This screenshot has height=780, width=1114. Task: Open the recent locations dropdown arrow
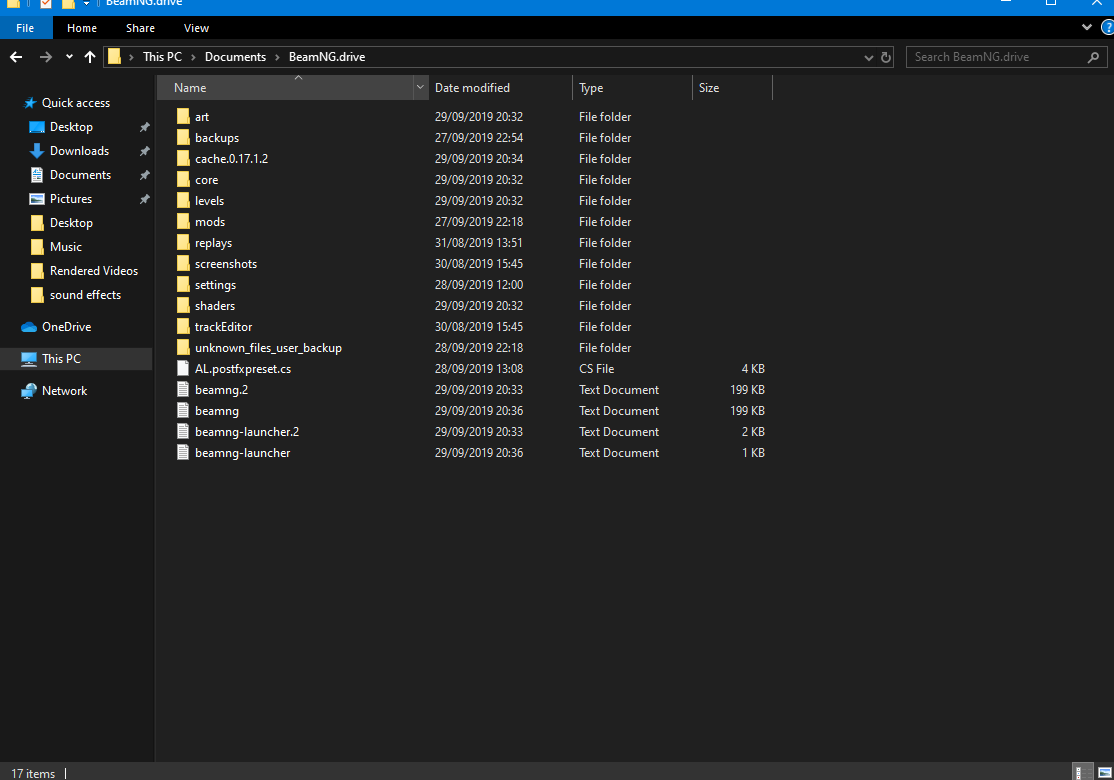pos(69,57)
